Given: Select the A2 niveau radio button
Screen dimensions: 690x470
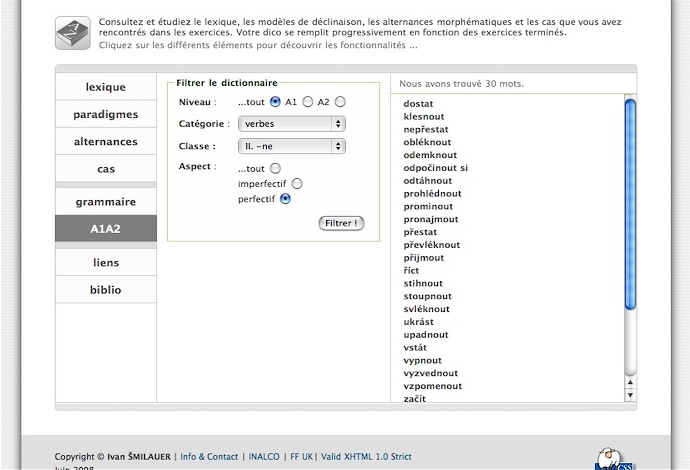Looking at the screenshot, I should click(340, 102).
